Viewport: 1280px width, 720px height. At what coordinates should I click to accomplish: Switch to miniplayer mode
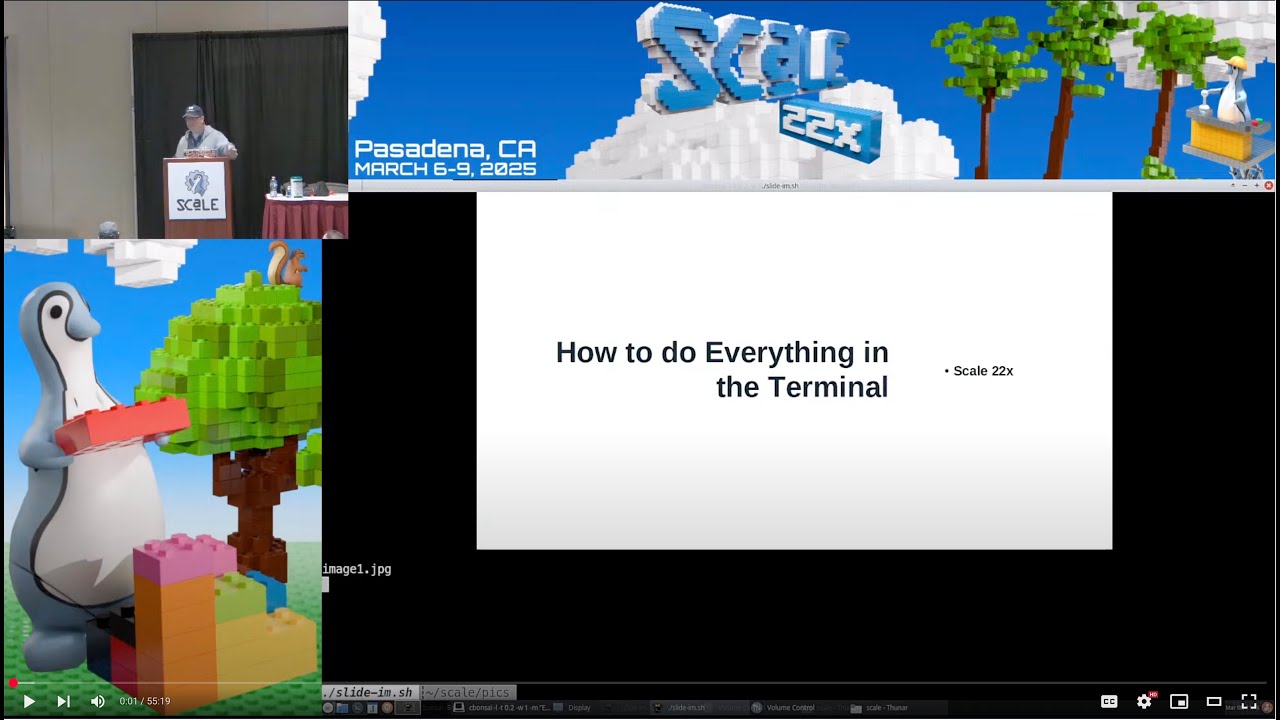coord(1179,701)
